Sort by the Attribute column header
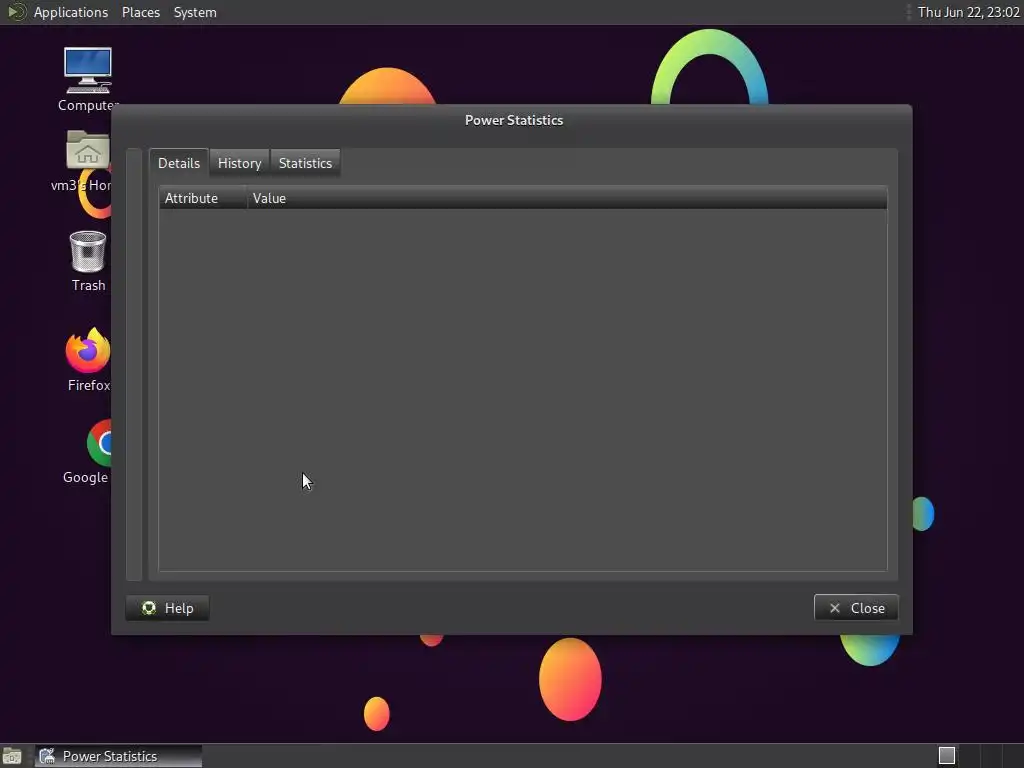Image resolution: width=1024 pixels, height=768 pixels. pyautogui.click(x=202, y=198)
